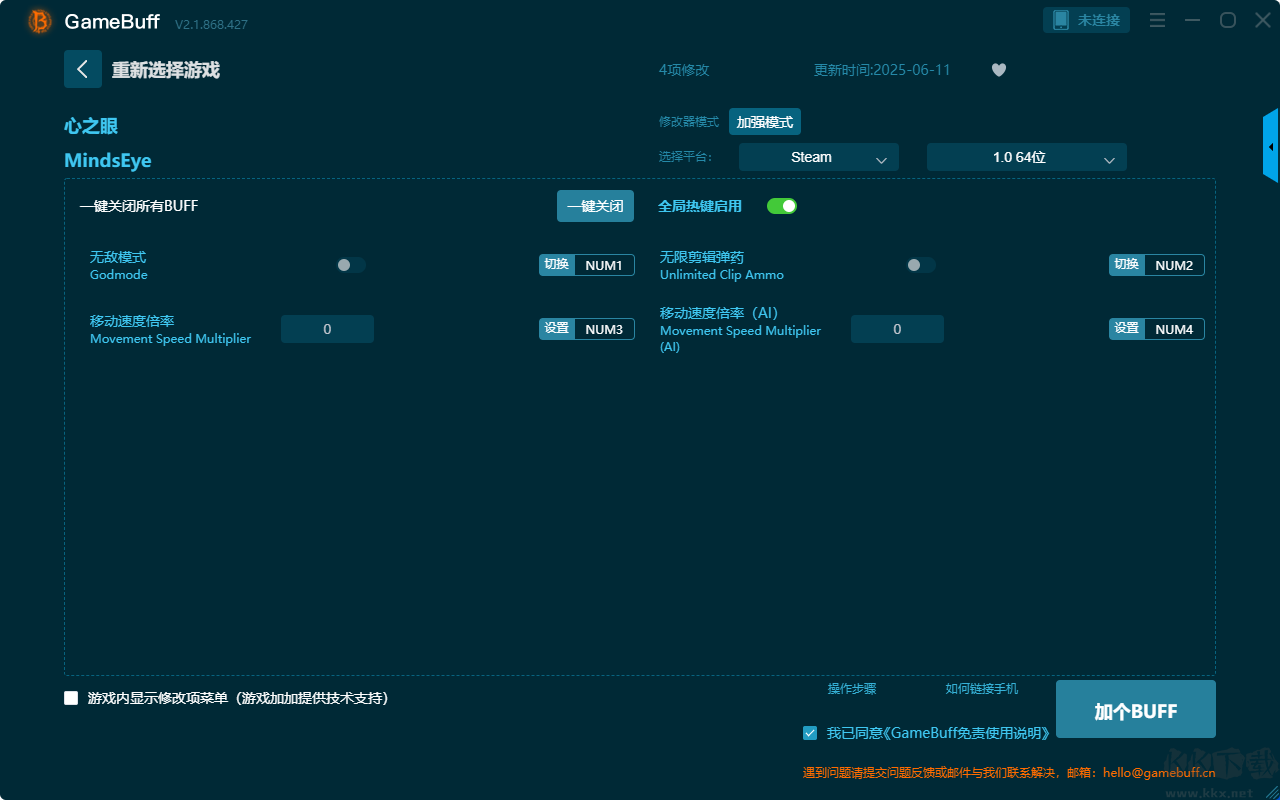Click the NUM1 hotkey for Godmode
This screenshot has height=800, width=1280.
[x=603, y=265]
